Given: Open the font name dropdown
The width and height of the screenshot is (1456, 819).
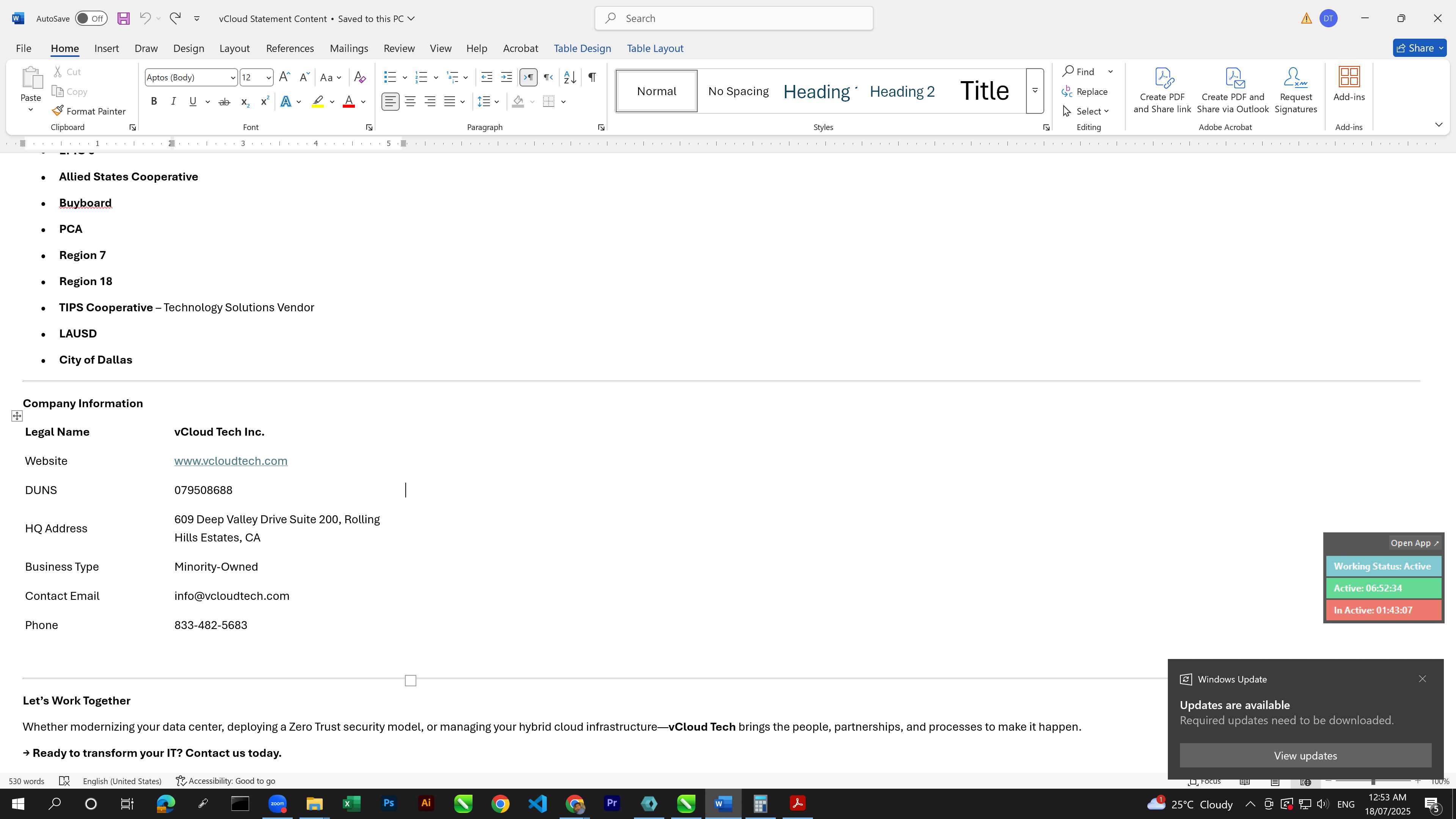Looking at the screenshot, I should tap(232, 78).
